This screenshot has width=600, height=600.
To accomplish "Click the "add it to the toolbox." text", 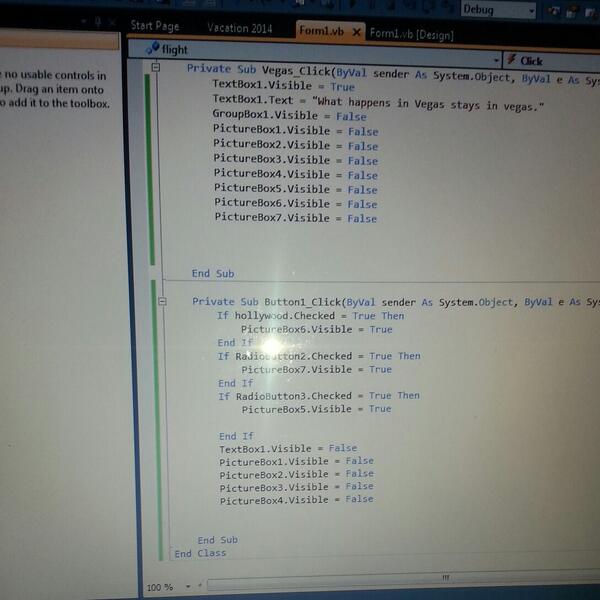I will [x=59, y=103].
